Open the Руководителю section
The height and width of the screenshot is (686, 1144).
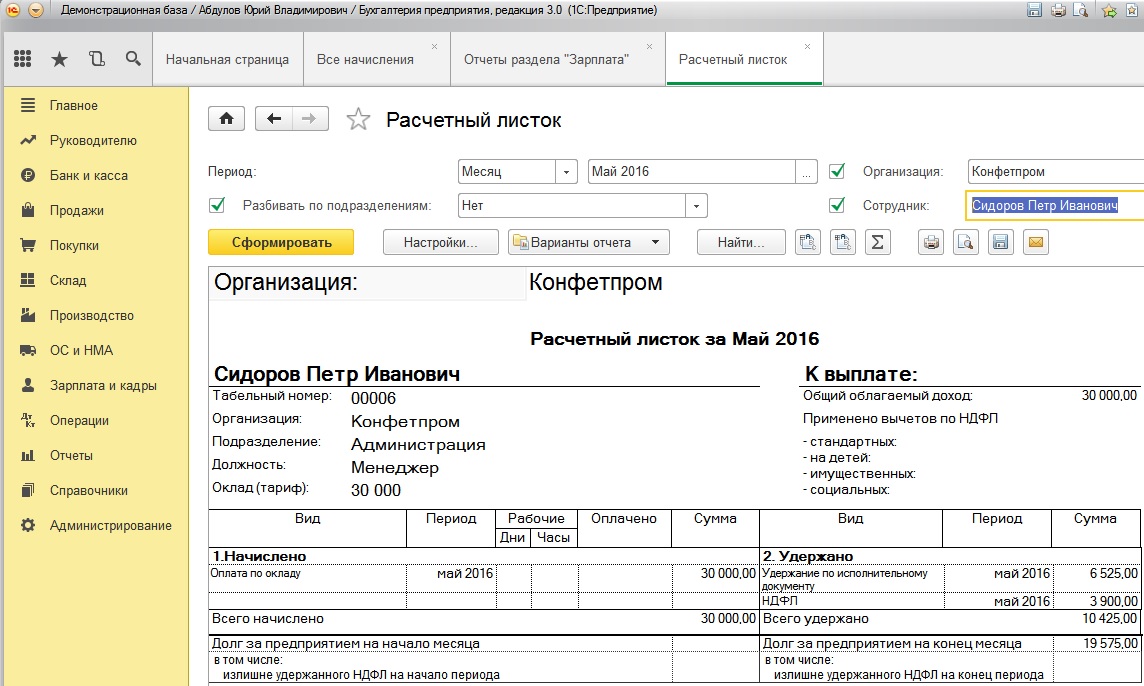click(95, 141)
